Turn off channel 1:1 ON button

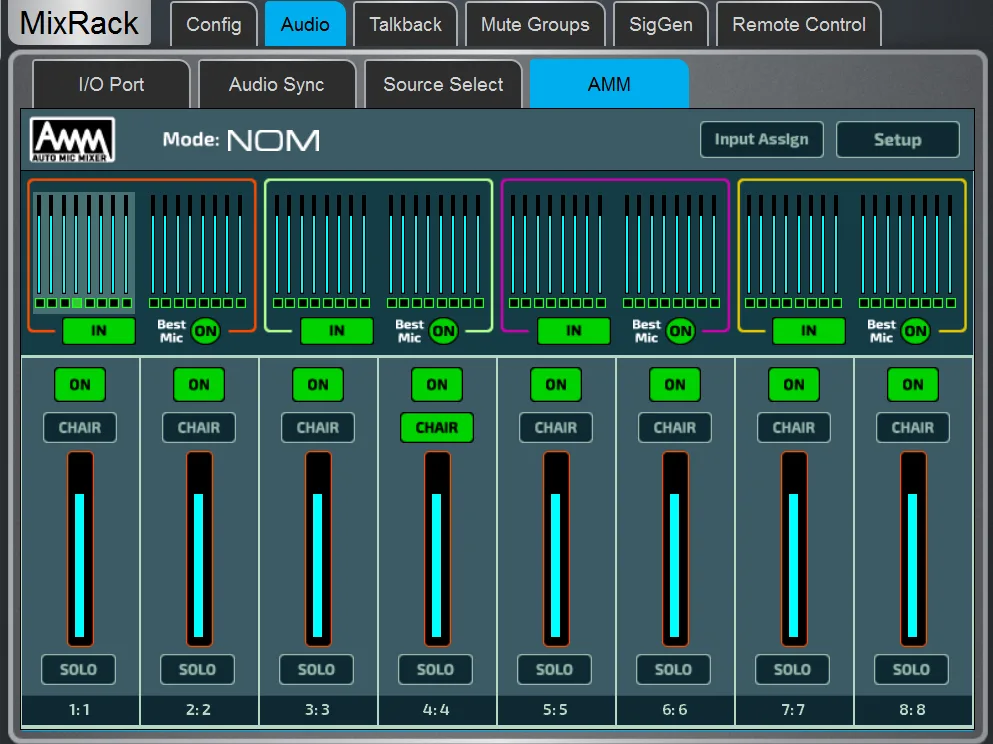[x=80, y=384]
